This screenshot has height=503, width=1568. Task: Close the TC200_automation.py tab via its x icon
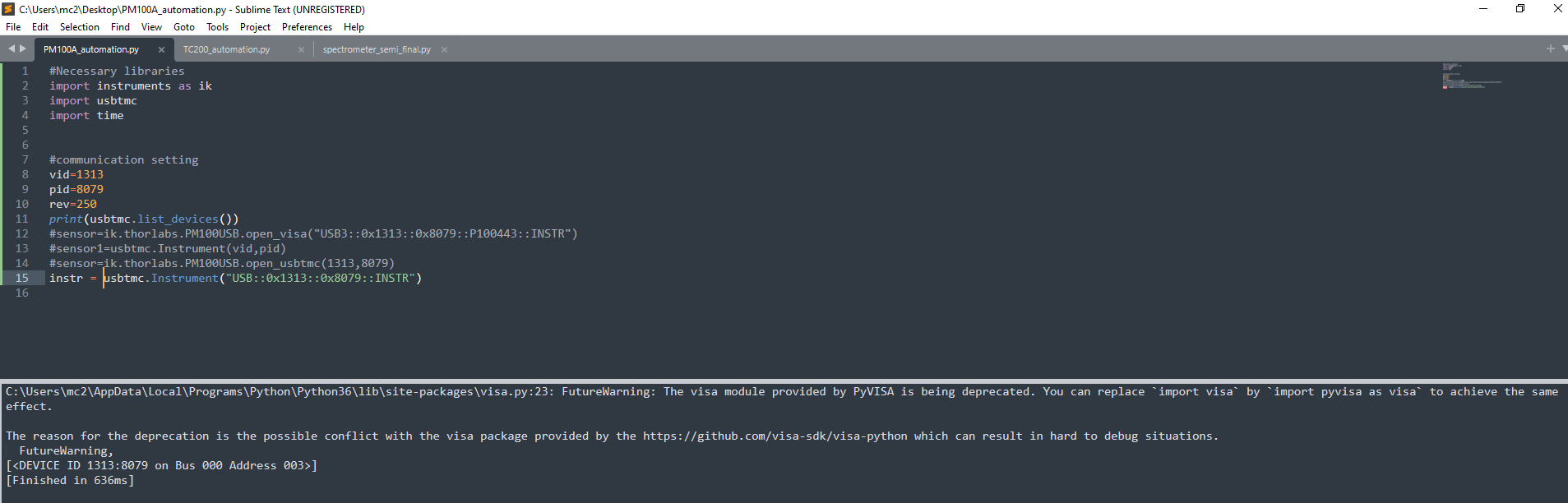[x=301, y=49]
